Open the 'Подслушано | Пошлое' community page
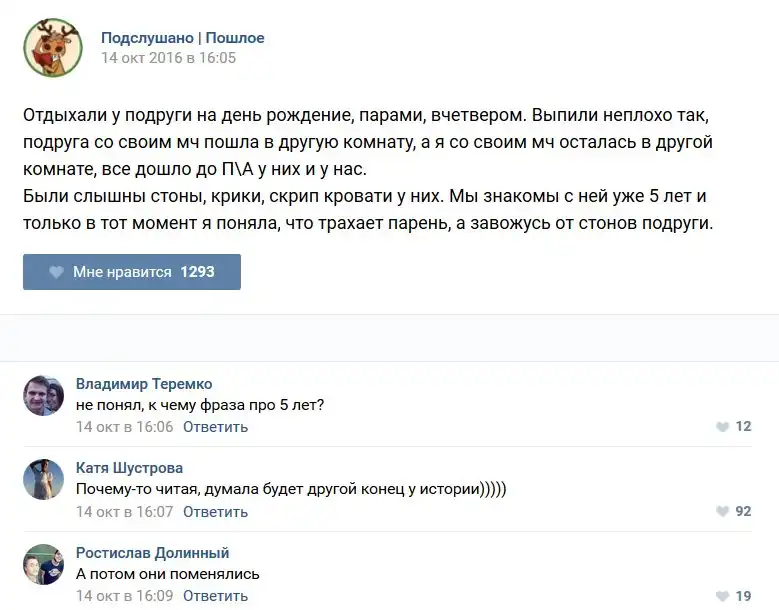The height and width of the screenshot is (610, 779). pyautogui.click(x=183, y=38)
